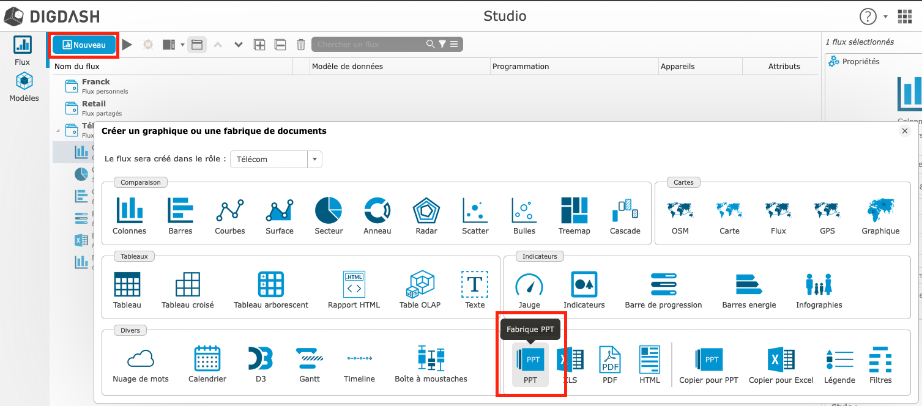This screenshot has height=406, width=922.
Task: Open the Flux section in sidebar
Action: point(22,50)
